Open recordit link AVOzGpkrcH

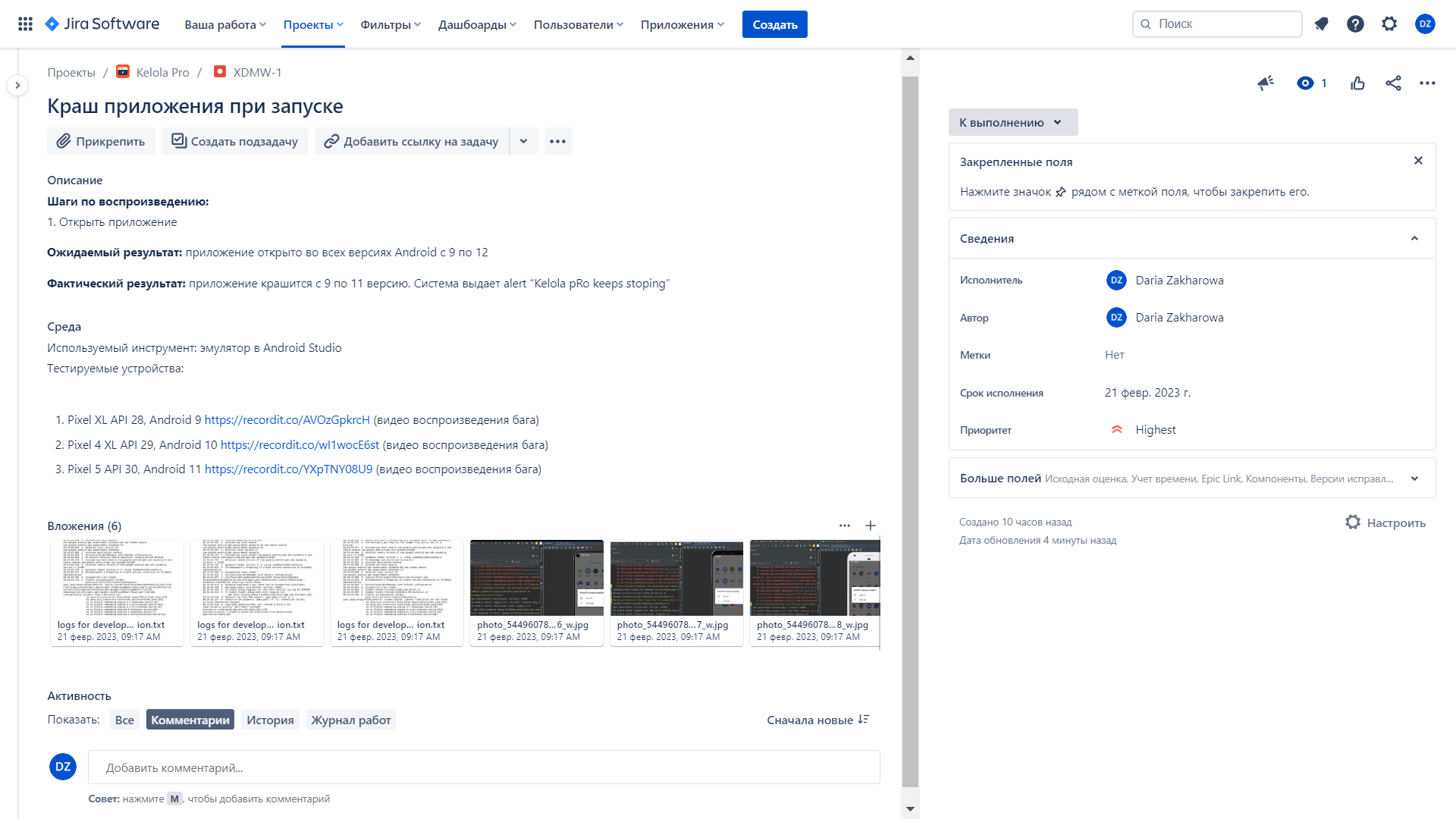click(287, 420)
